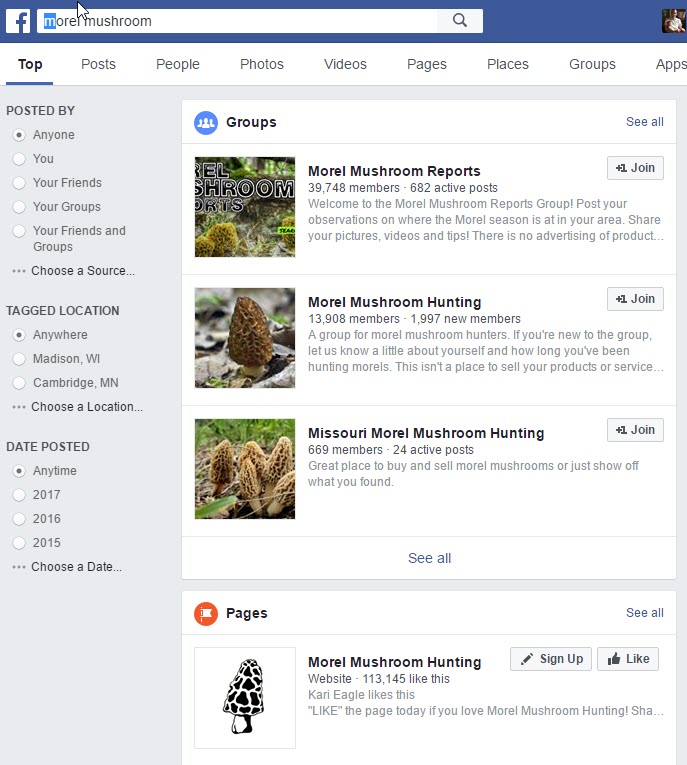Select Anytime under Date Posted

[x=19, y=471]
